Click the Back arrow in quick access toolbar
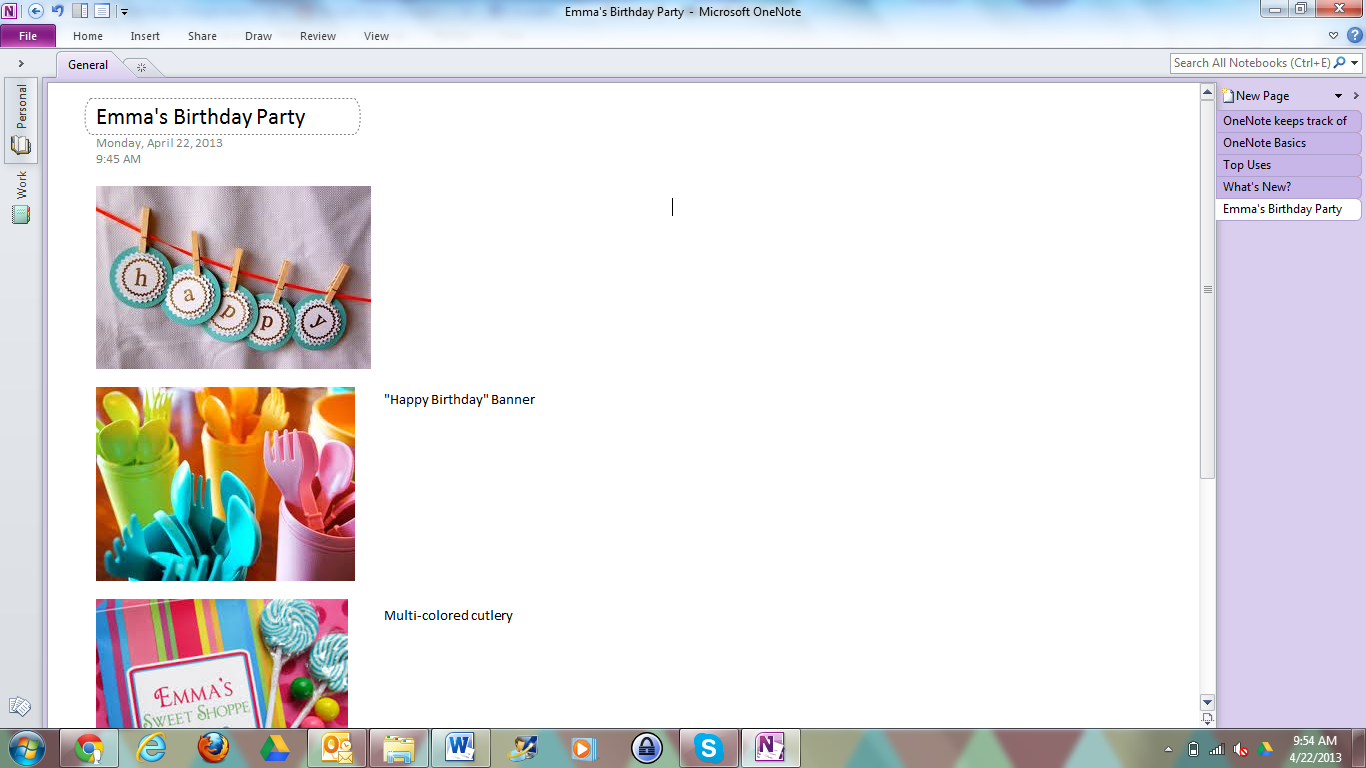The height and width of the screenshot is (768, 1366). [36, 11]
